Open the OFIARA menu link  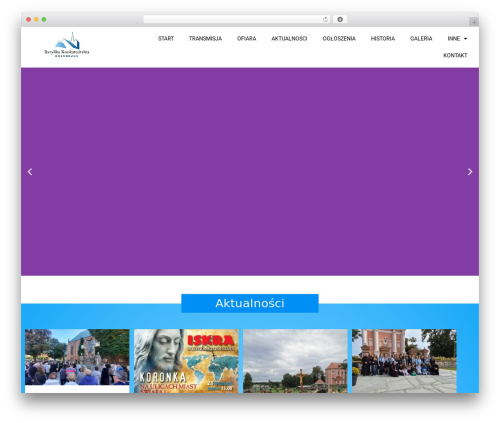[246, 39]
